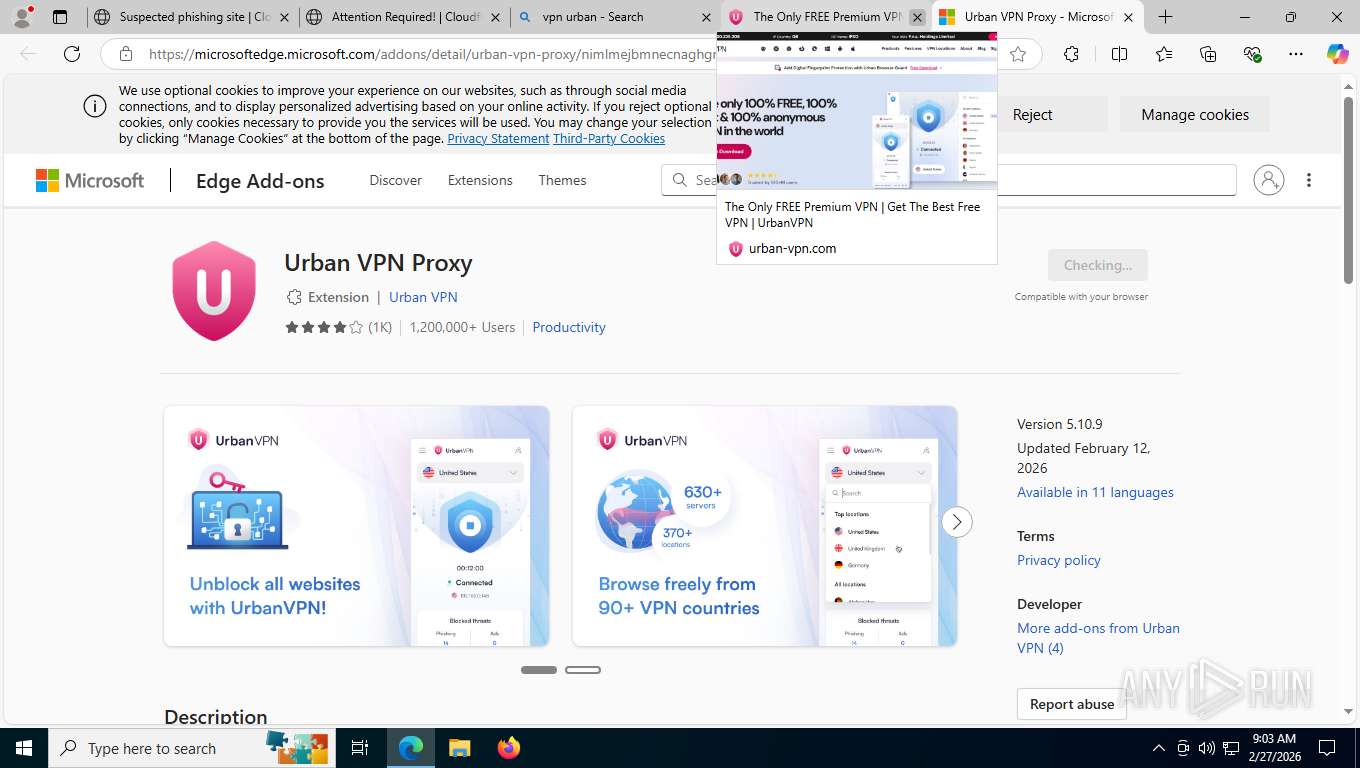Launch Firefox from the taskbar
The width and height of the screenshot is (1360, 768).
pos(509,748)
